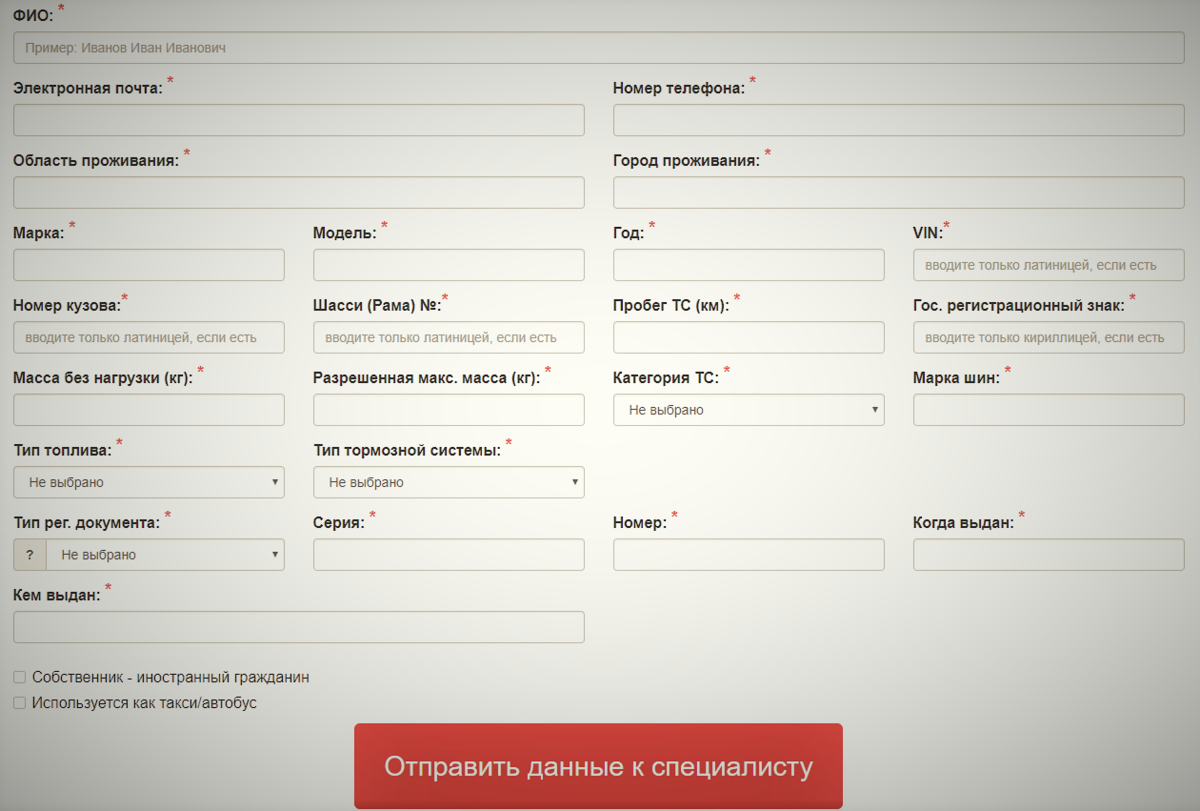
Task: Expand the Тип тормозной системы dropdown
Action: coord(449,482)
